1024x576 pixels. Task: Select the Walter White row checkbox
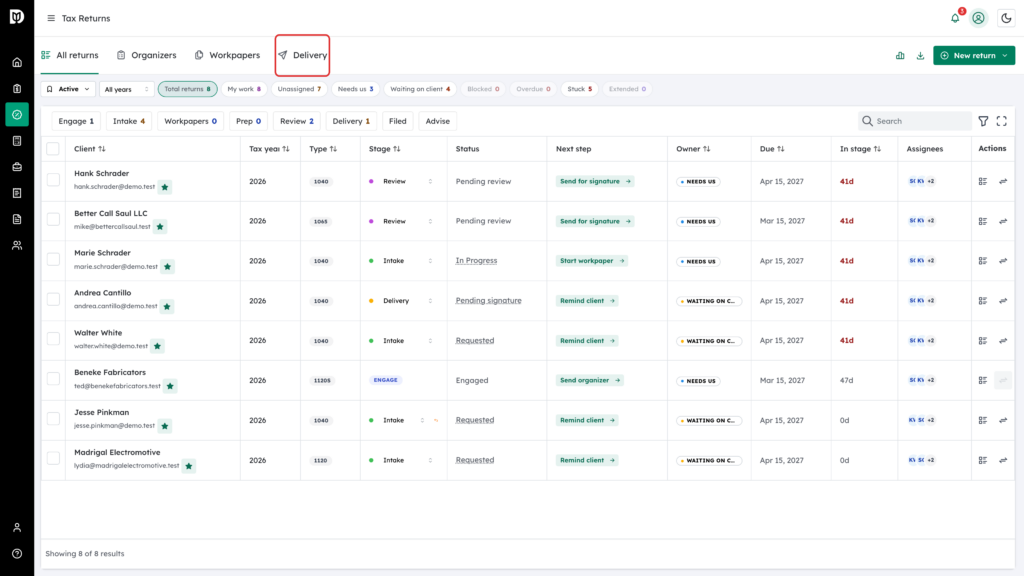54,339
